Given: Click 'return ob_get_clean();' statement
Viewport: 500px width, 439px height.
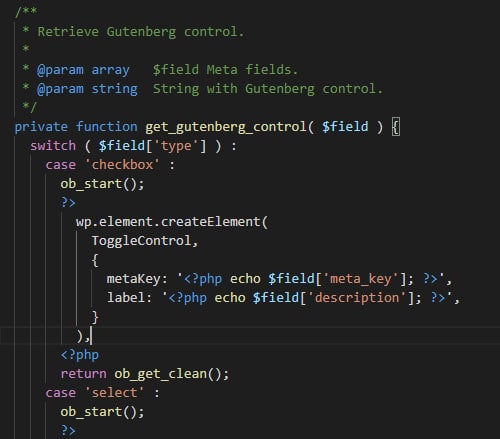Looking at the screenshot, I should click(145, 374).
